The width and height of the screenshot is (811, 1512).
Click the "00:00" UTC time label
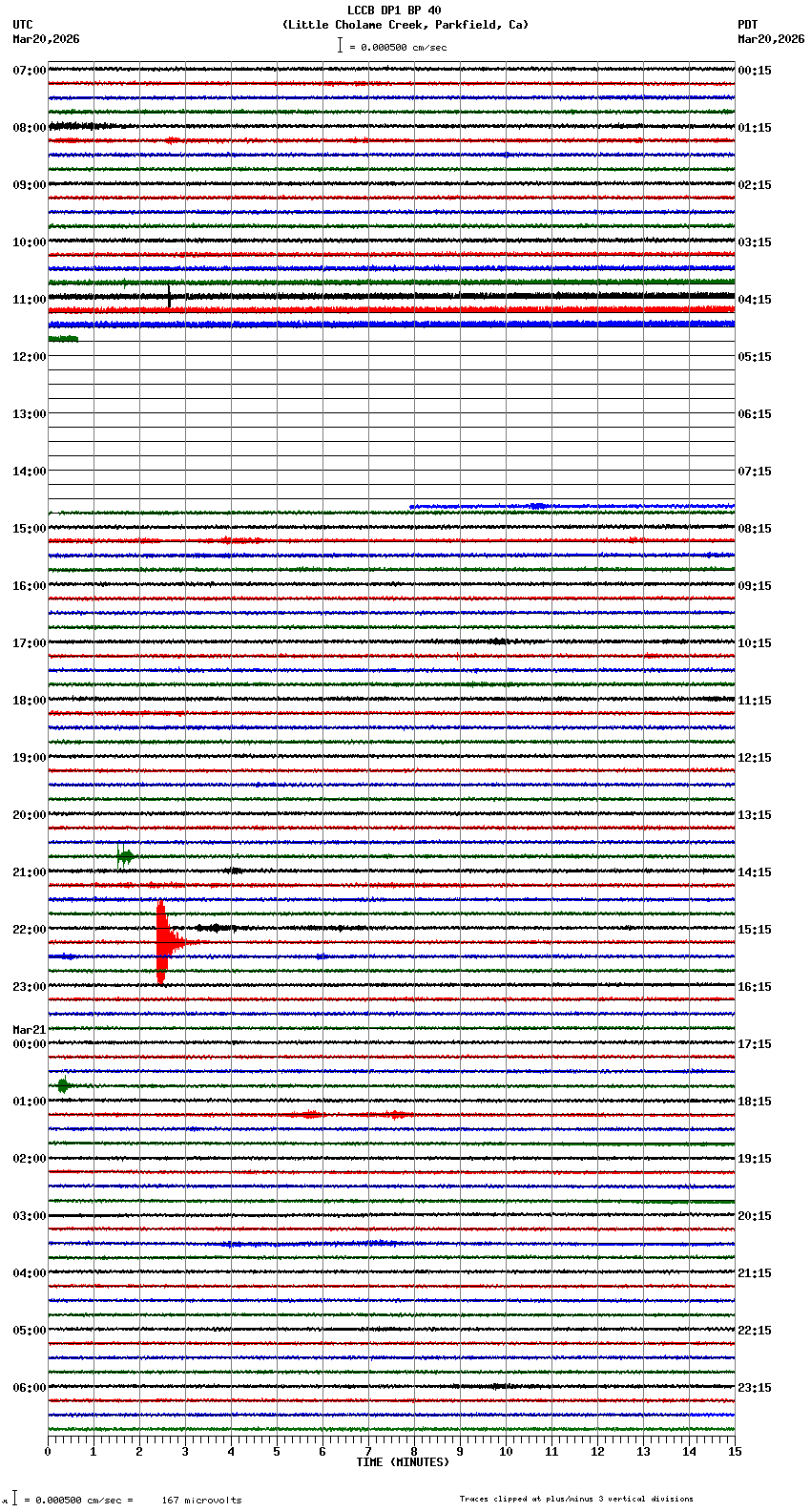click(30, 1044)
